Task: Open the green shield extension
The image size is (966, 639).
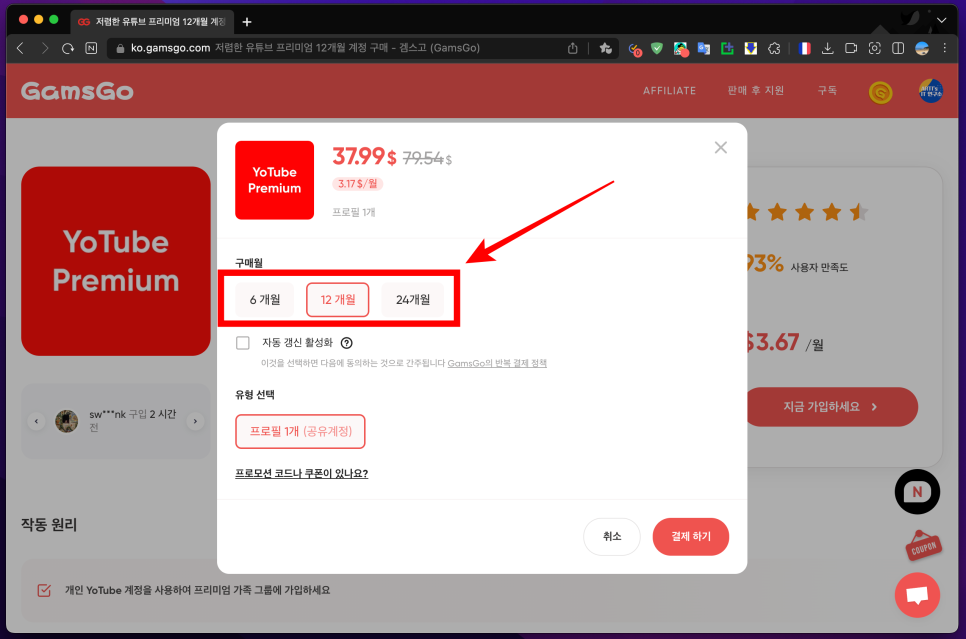Action: point(657,48)
